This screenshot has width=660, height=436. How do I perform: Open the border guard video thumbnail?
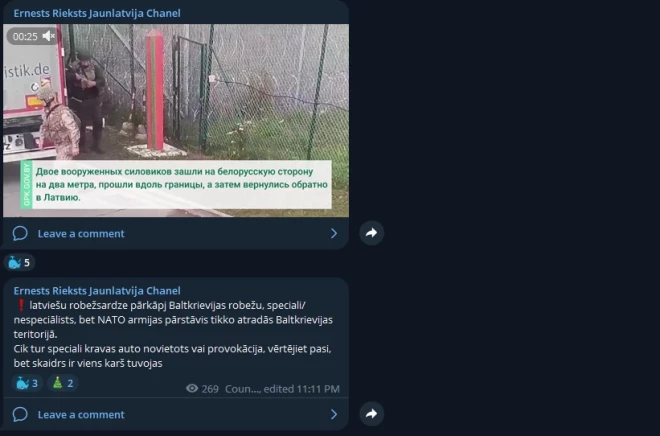click(x=176, y=120)
